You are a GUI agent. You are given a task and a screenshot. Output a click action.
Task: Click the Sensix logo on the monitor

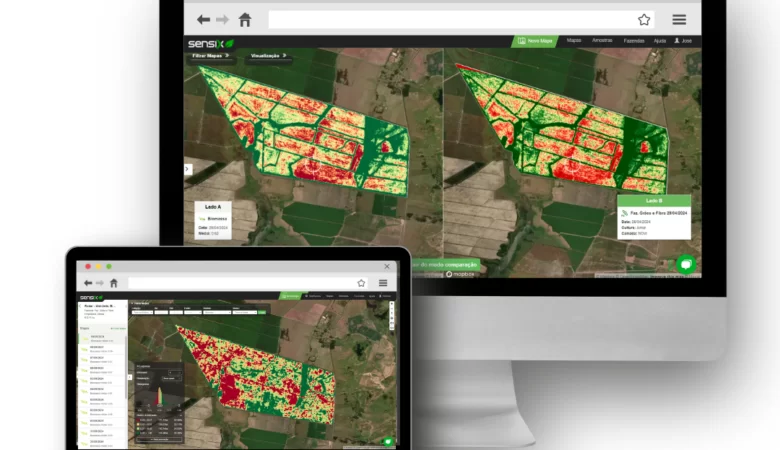tap(211, 43)
